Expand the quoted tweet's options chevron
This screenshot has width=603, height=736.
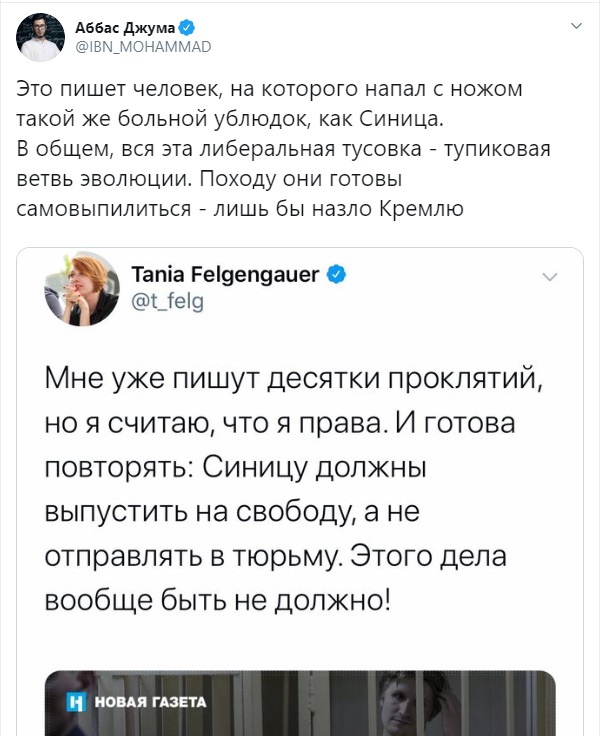pos(547,277)
